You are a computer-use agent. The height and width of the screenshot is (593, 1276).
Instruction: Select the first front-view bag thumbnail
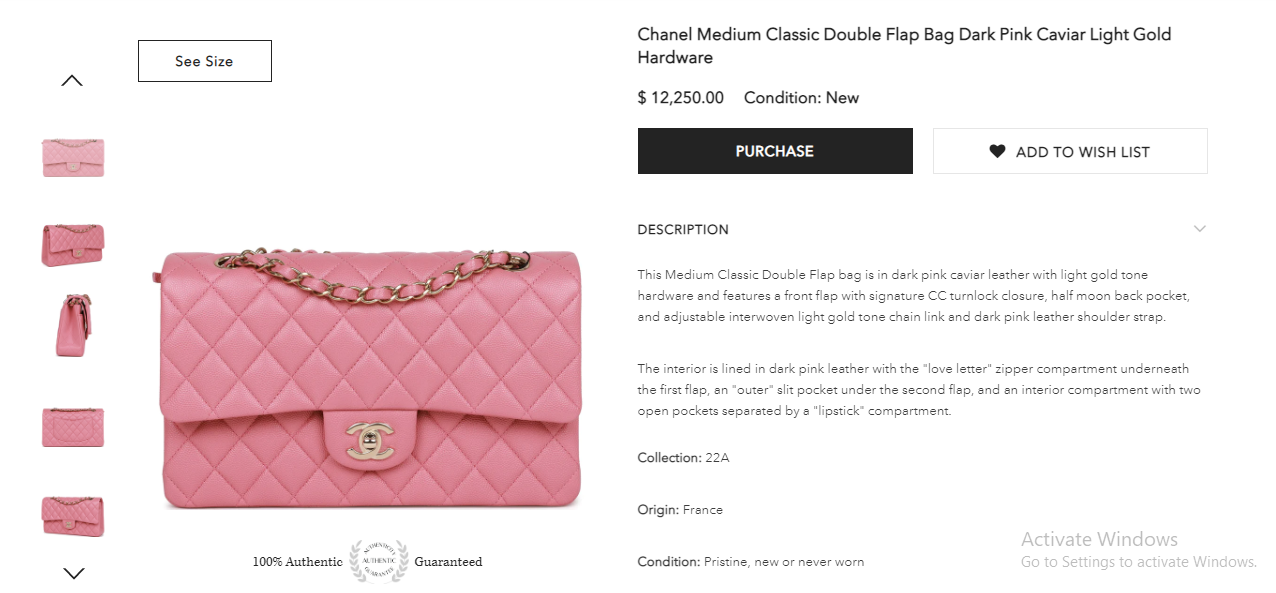[73, 157]
